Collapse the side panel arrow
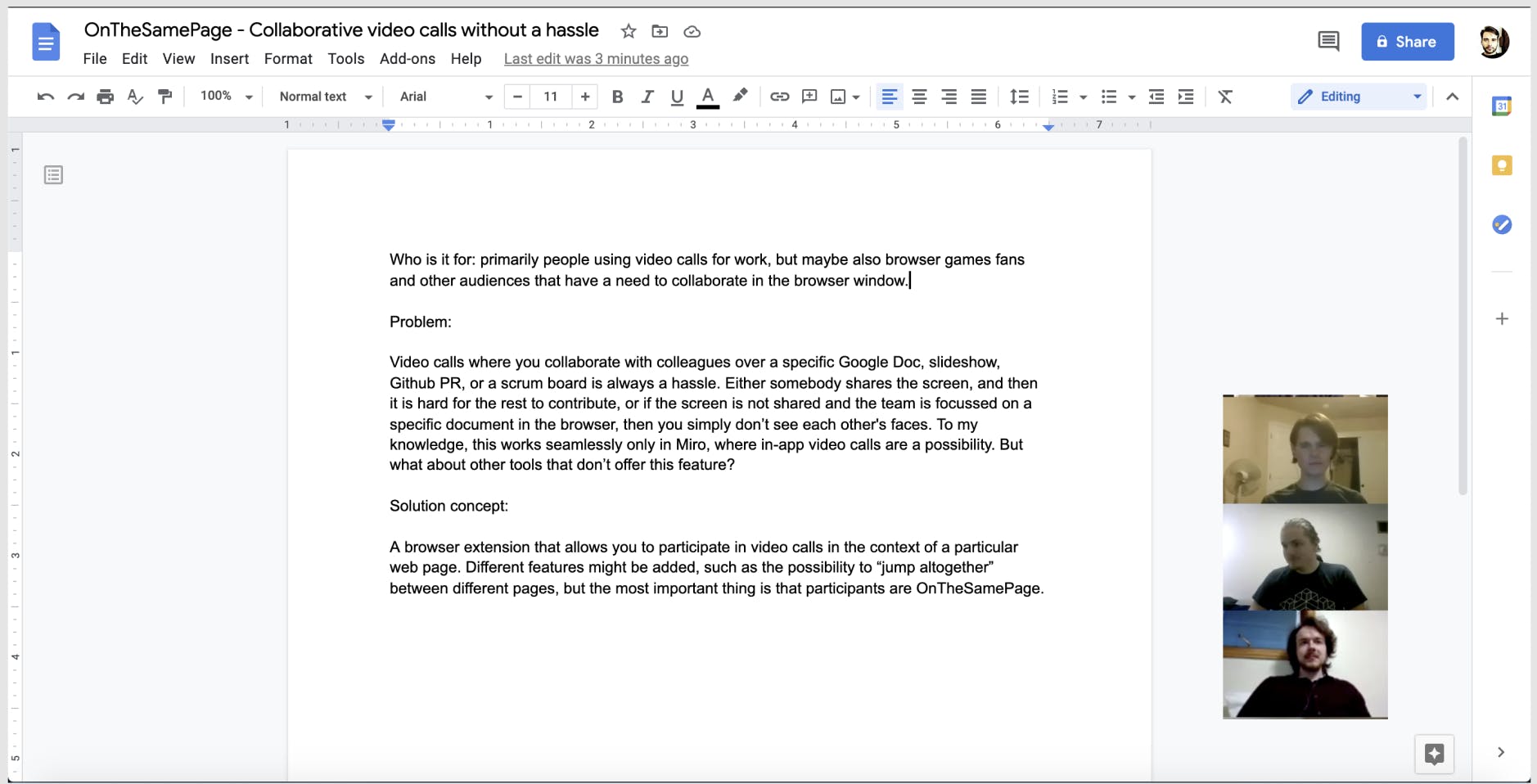This screenshot has width=1537, height=784. 1501,752
